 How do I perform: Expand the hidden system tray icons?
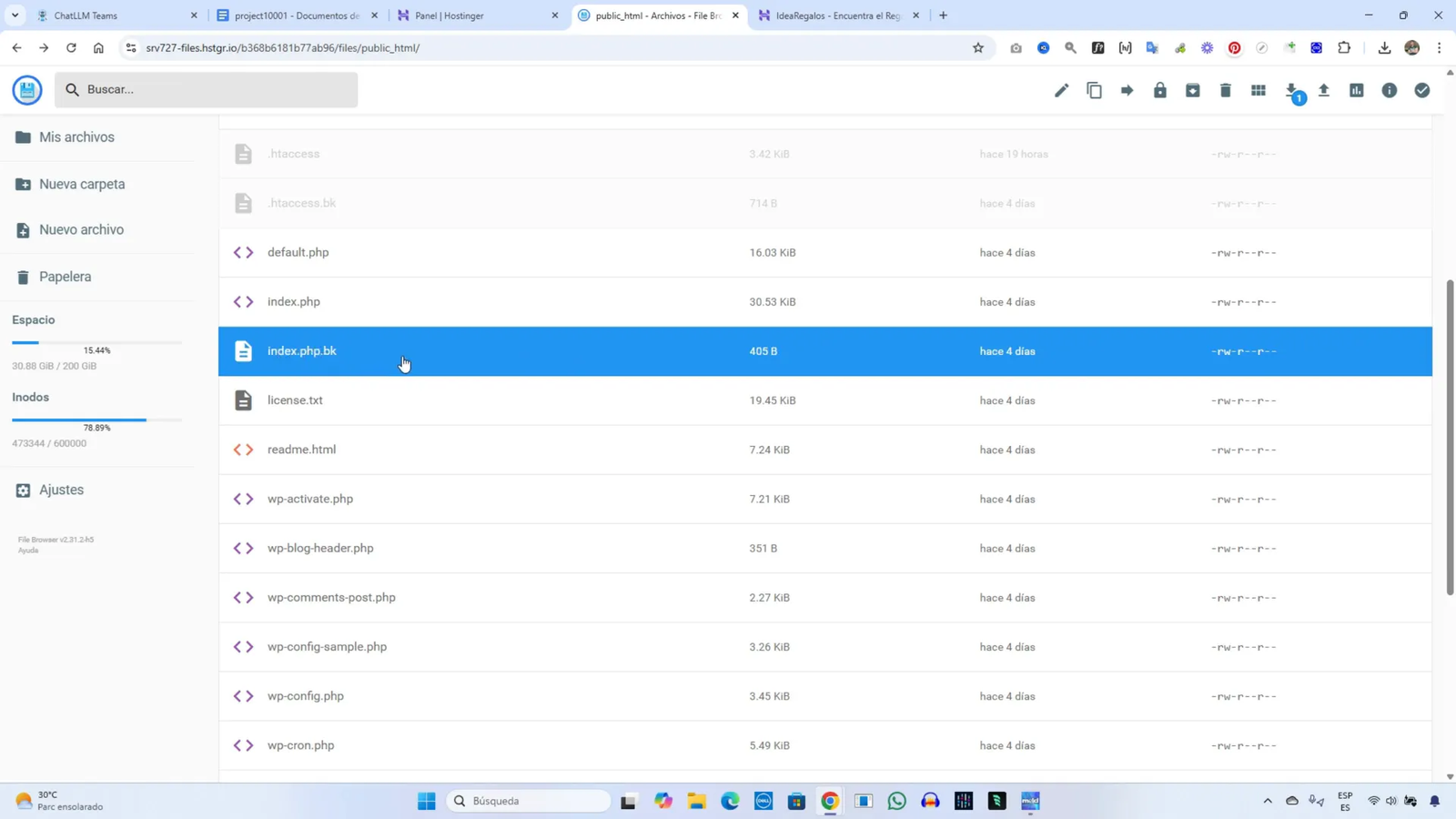pyautogui.click(x=1268, y=801)
